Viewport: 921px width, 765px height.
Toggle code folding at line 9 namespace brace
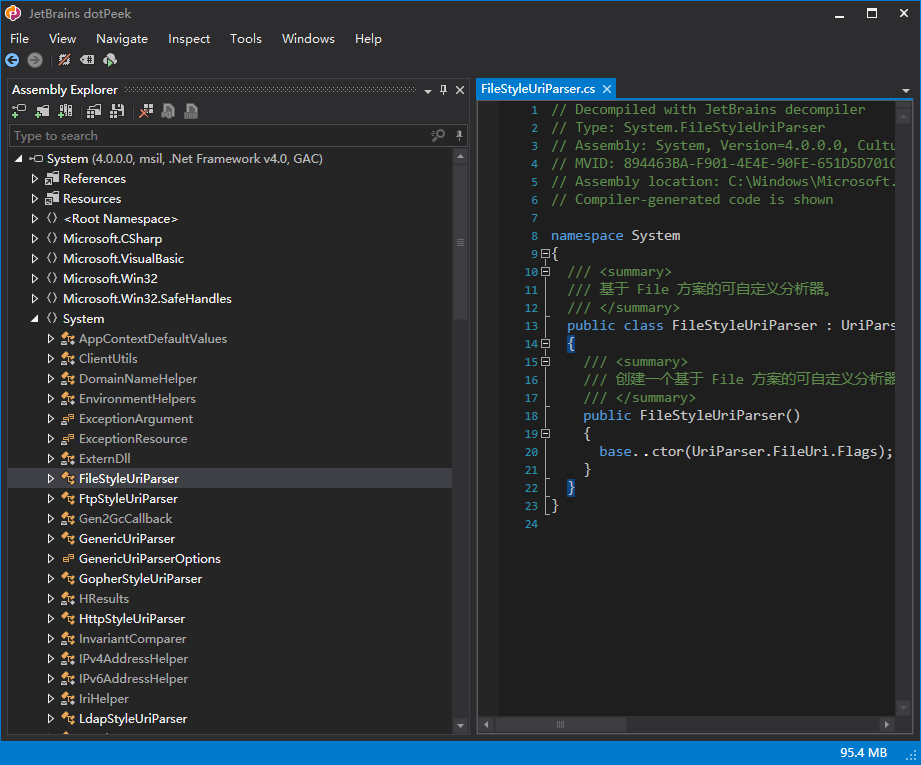pyautogui.click(x=545, y=254)
